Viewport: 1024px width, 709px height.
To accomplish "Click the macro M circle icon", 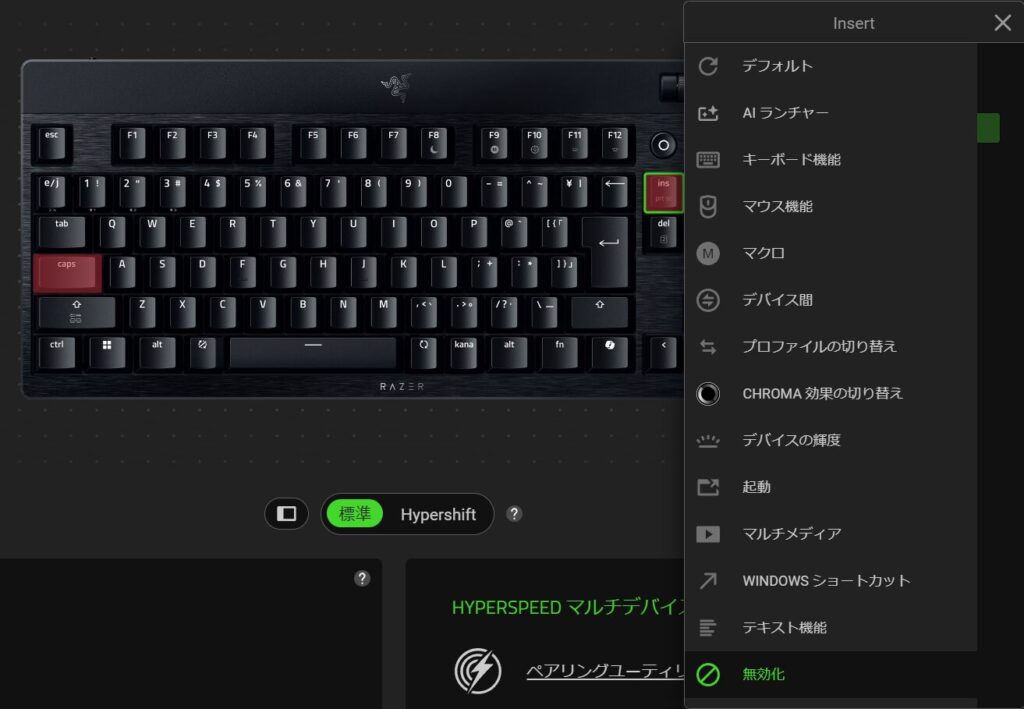I will click(x=708, y=253).
